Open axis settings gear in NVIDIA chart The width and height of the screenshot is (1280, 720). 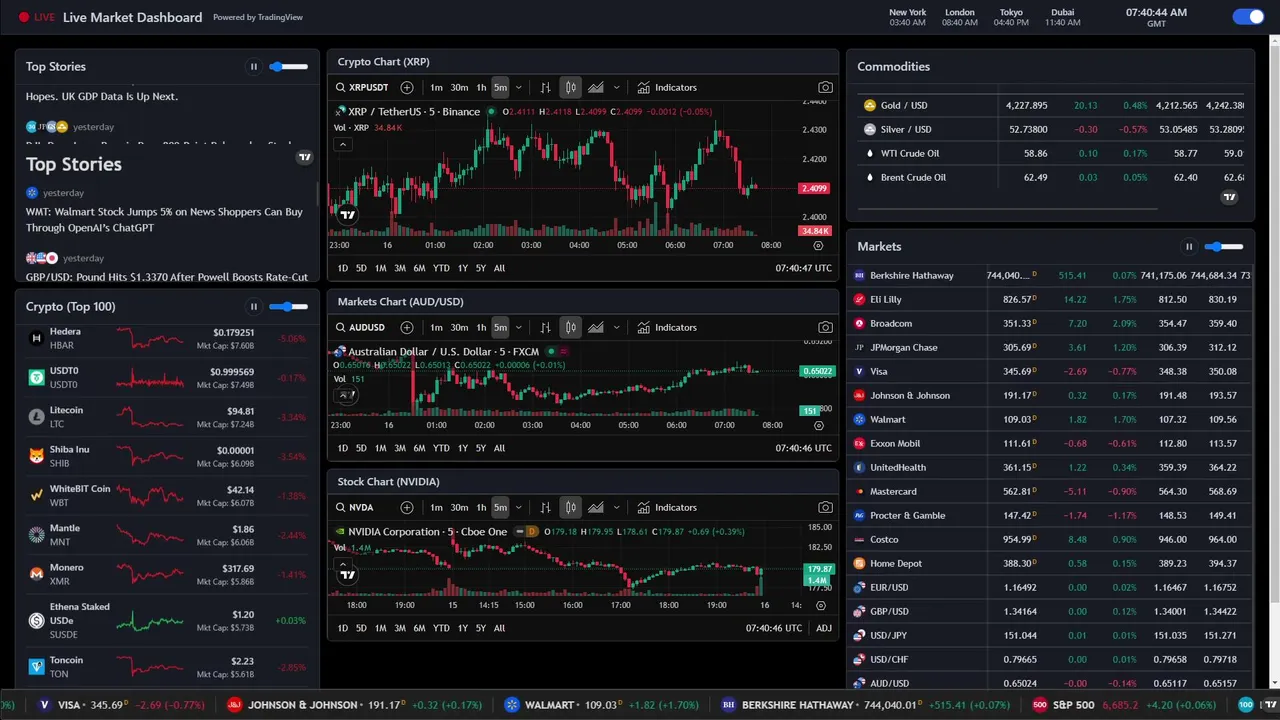[x=820, y=605]
